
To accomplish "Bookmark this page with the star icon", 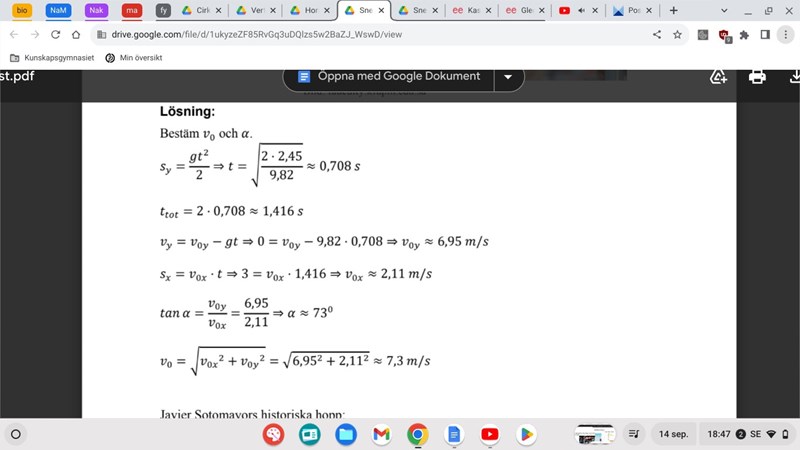I will click(677, 34).
